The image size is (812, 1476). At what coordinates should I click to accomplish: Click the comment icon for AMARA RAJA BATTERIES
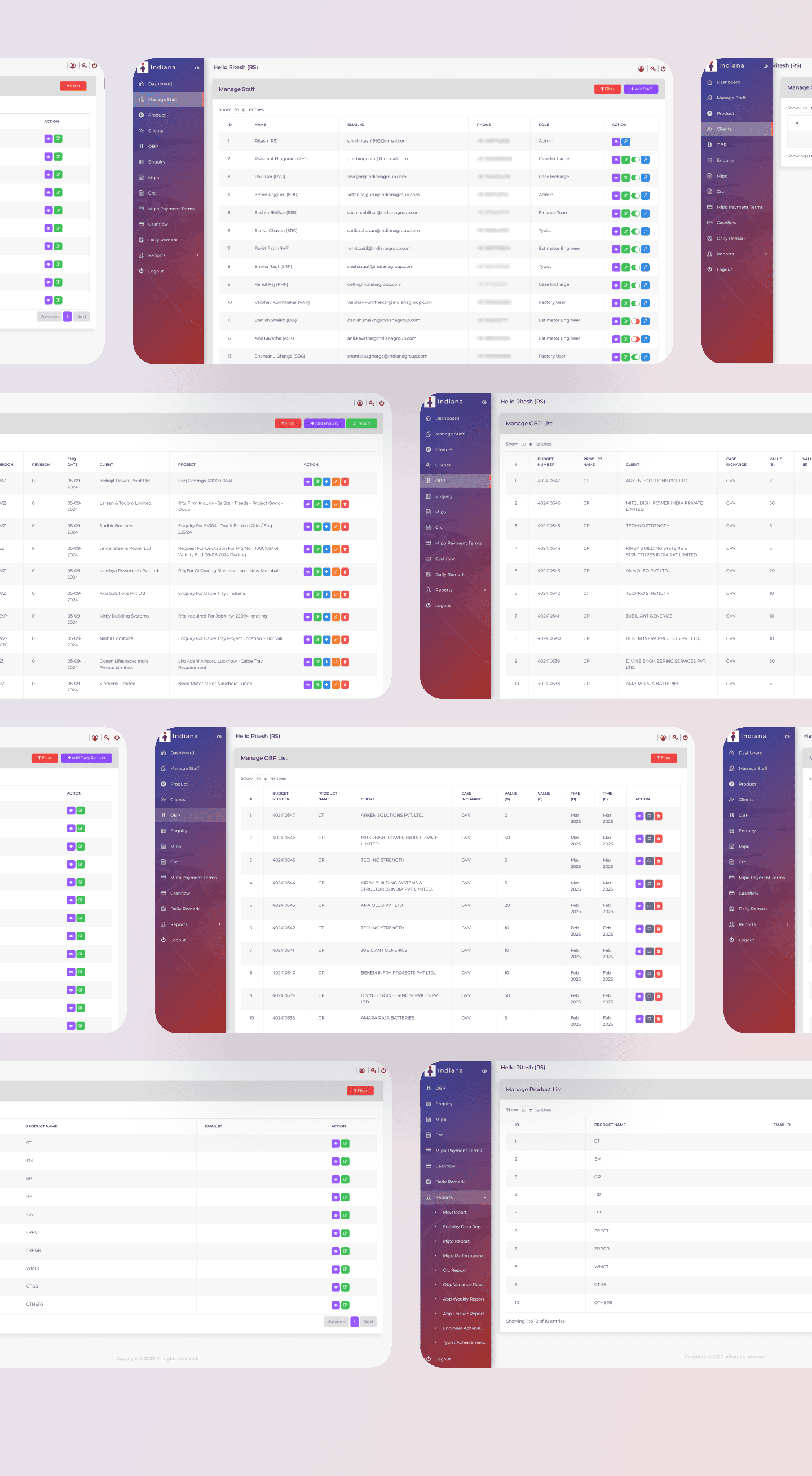tap(648, 1019)
